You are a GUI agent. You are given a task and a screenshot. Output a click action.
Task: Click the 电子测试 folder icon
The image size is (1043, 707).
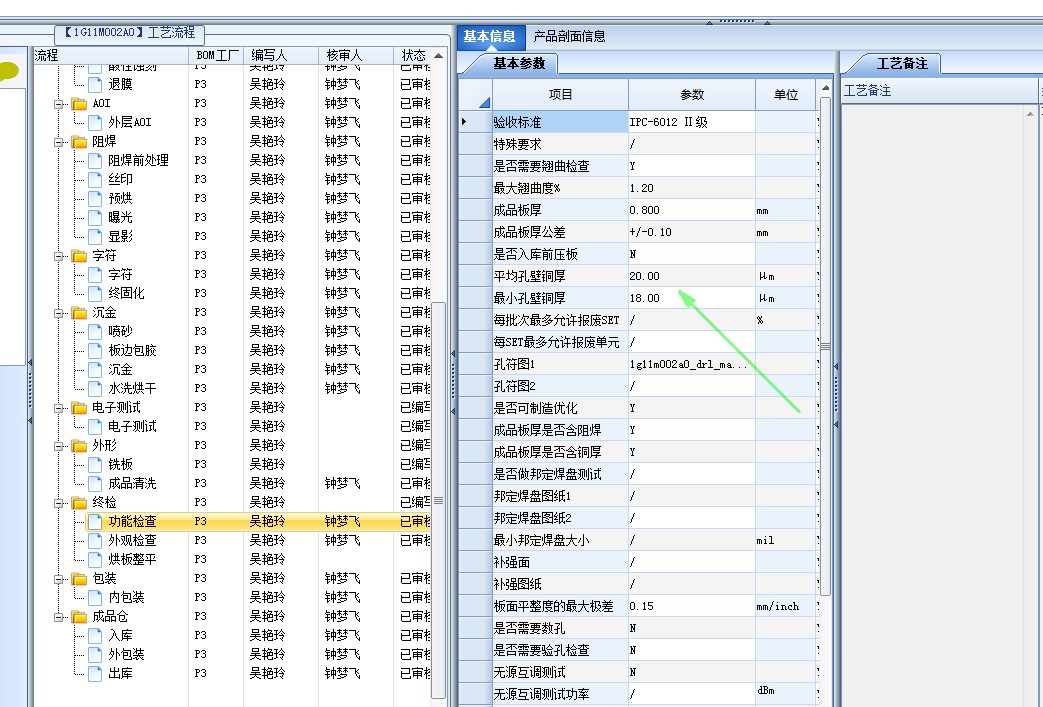pyautogui.click(x=79, y=408)
